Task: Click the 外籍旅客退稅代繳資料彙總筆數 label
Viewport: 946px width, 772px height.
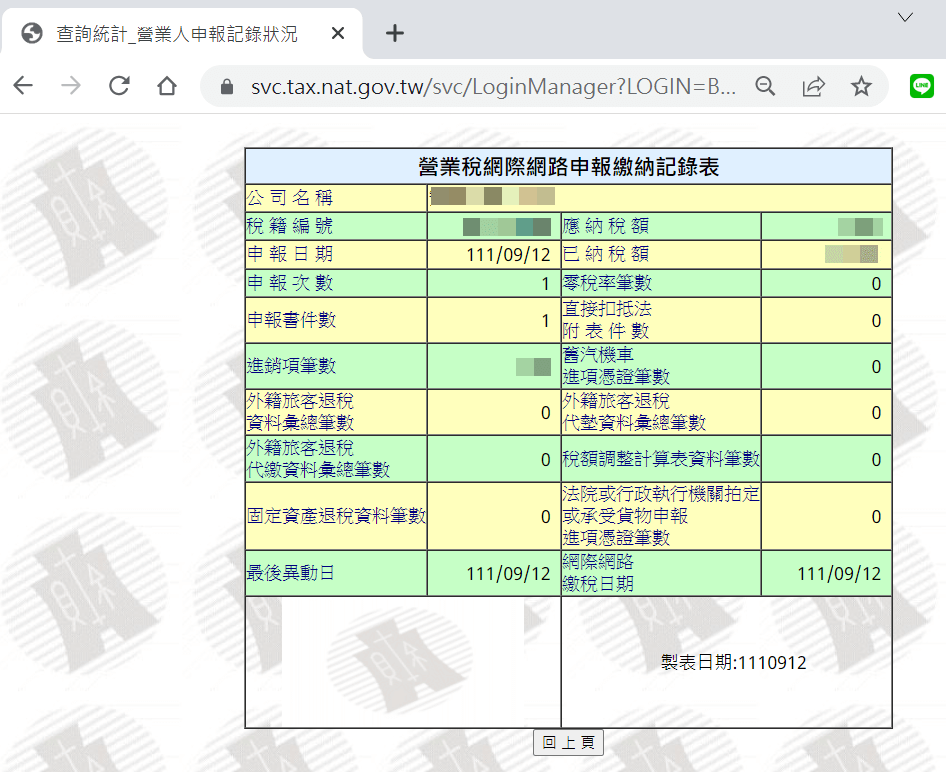Action: click(319, 458)
